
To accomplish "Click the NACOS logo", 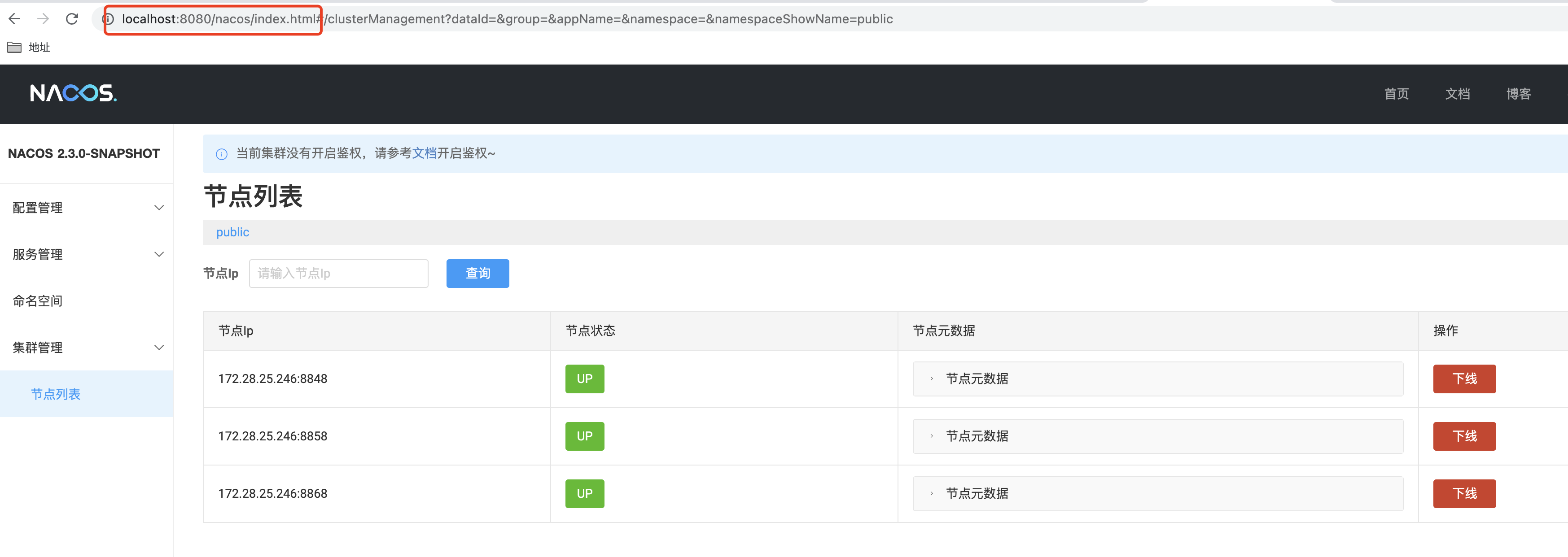I will [x=73, y=93].
